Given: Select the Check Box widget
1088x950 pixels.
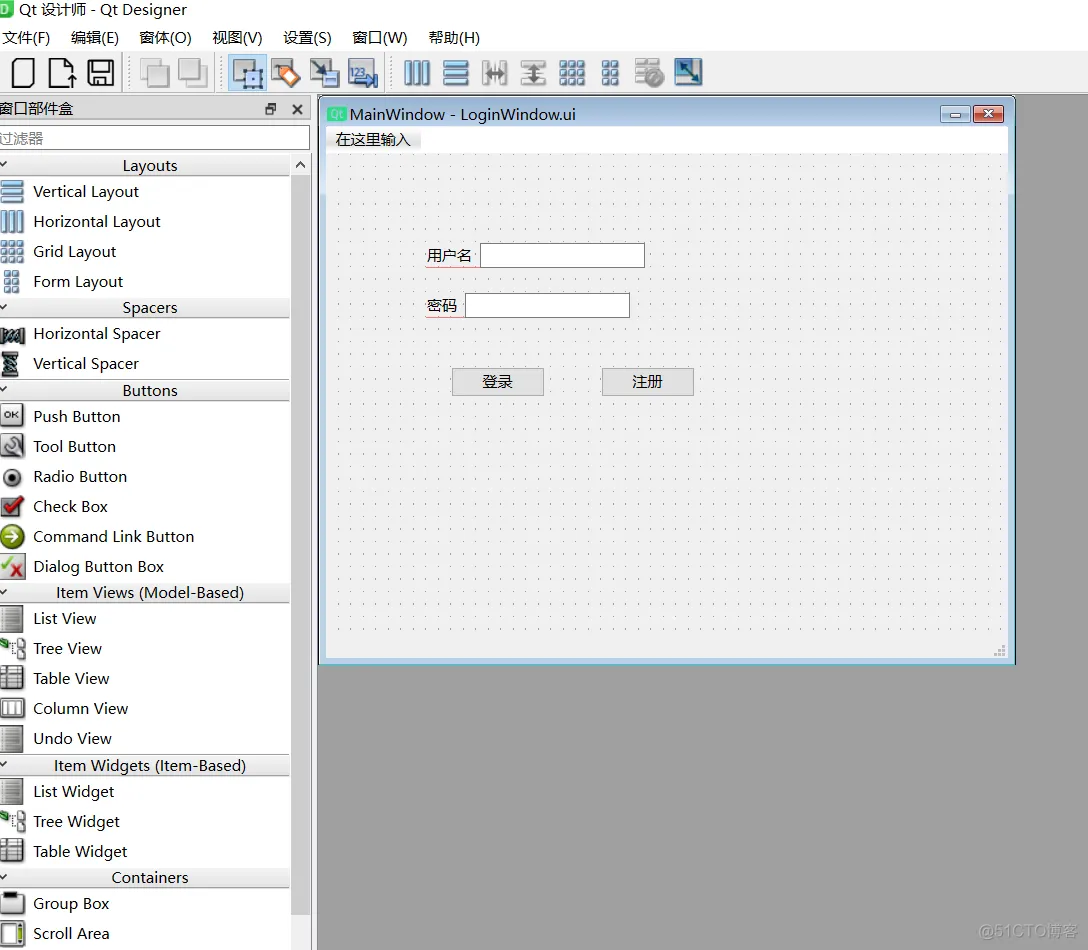Looking at the screenshot, I should [x=70, y=507].
